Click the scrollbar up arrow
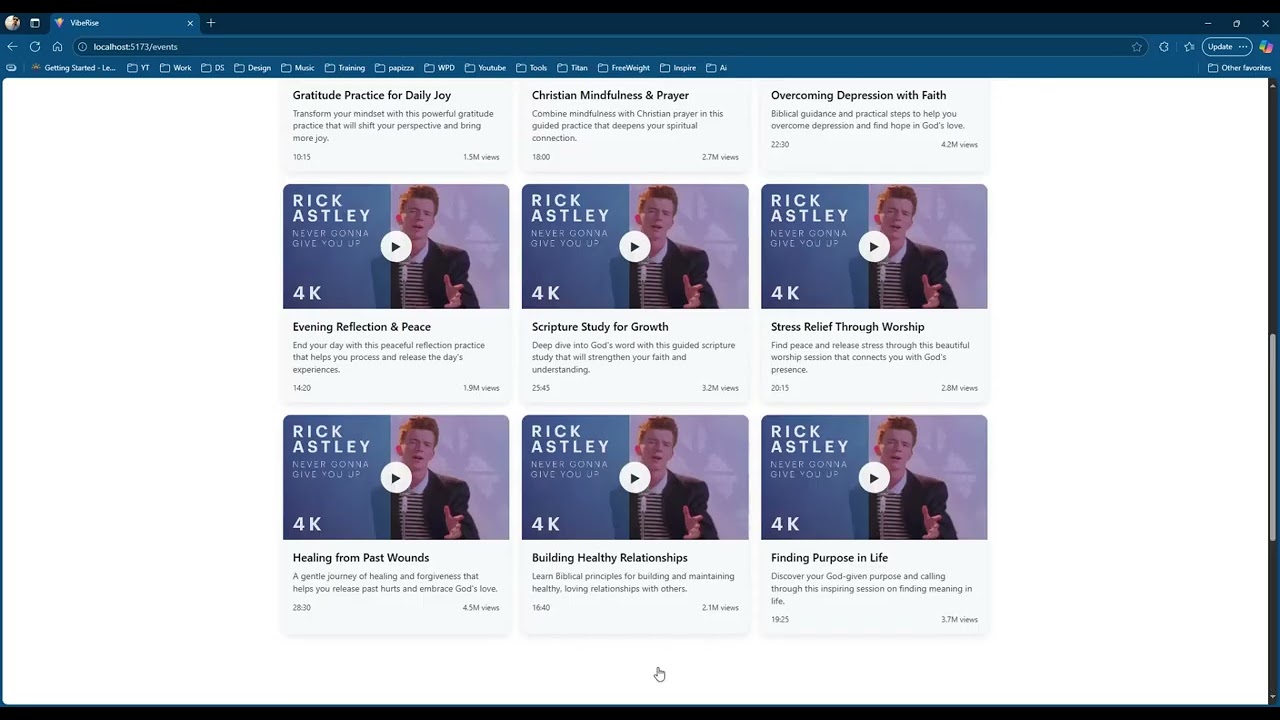Image resolution: width=1280 pixels, height=720 pixels. tap(1273, 85)
